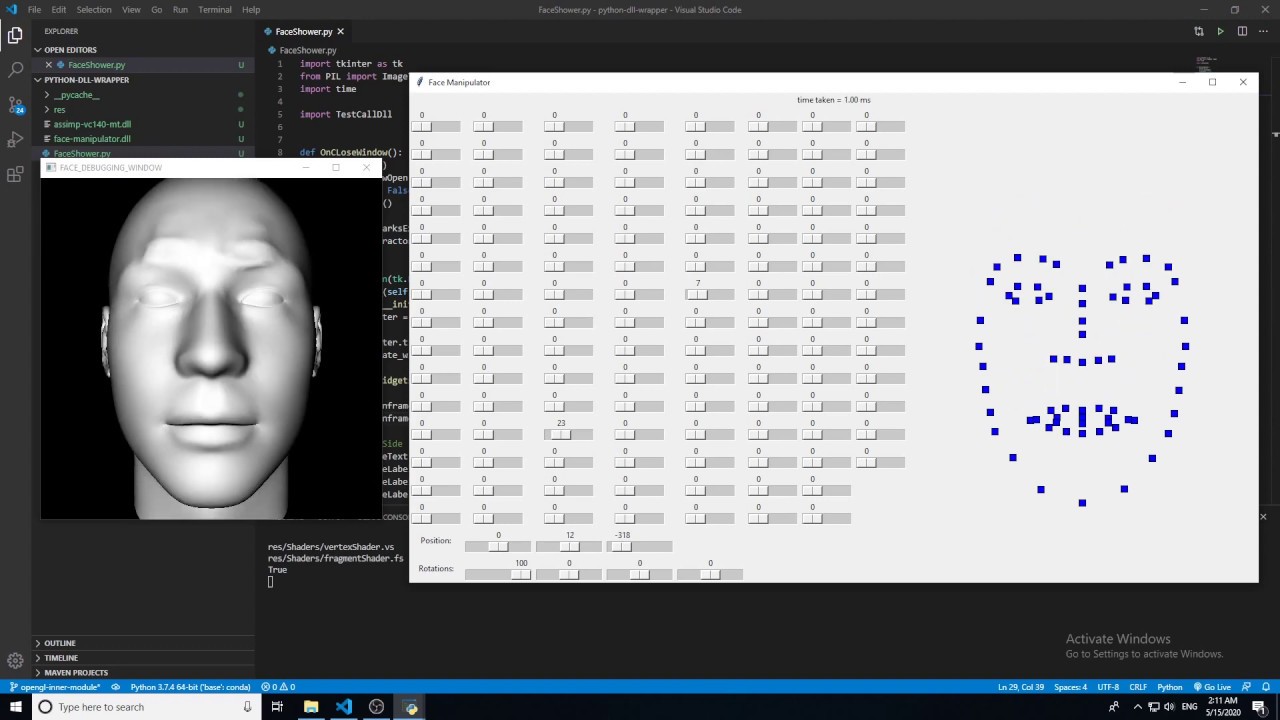Open the Explorer view in activity bar
Viewport: 1280px width, 720px height.
(15, 36)
